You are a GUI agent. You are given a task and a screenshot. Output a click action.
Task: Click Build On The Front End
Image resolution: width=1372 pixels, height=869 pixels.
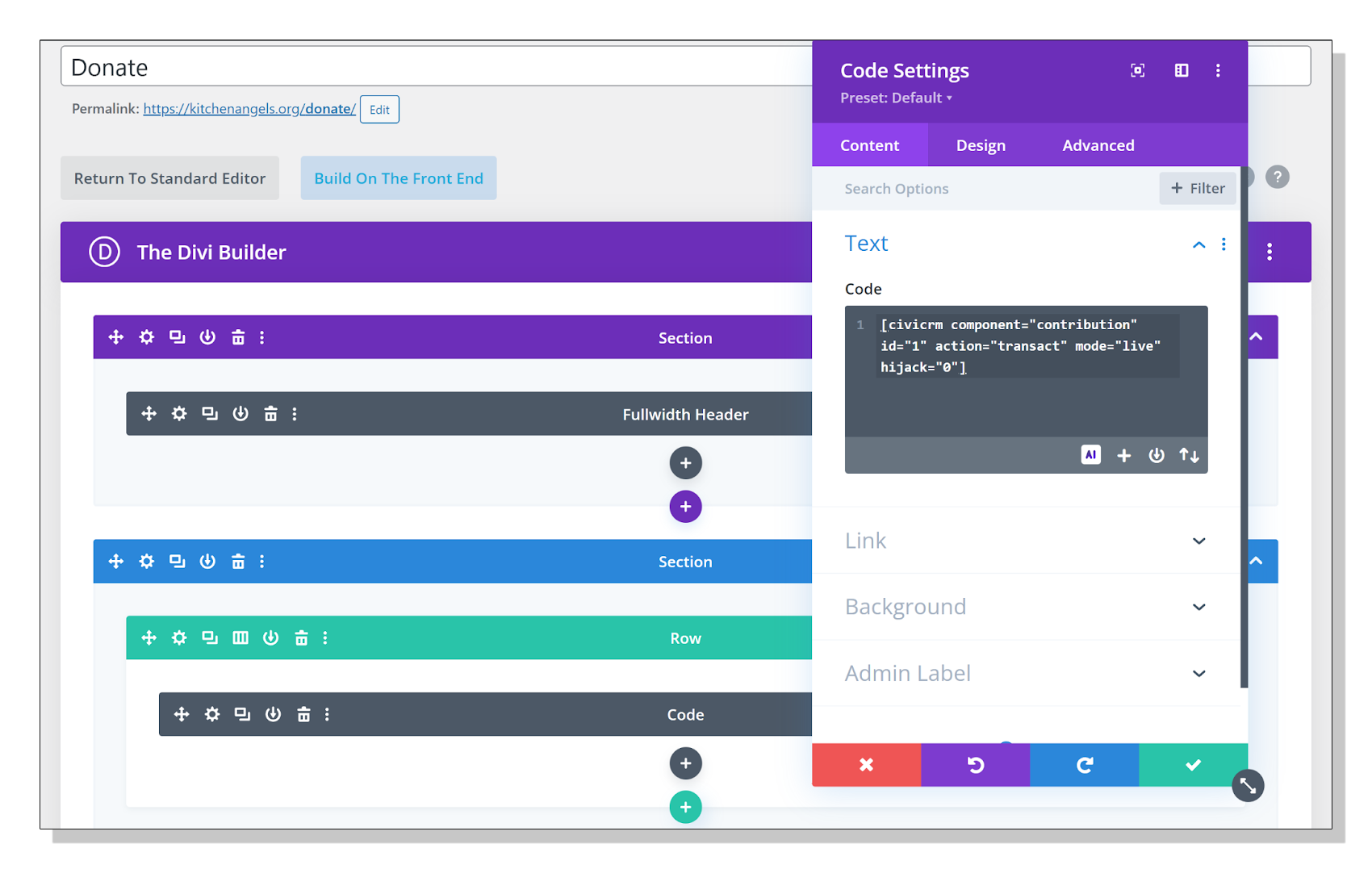[x=398, y=178]
